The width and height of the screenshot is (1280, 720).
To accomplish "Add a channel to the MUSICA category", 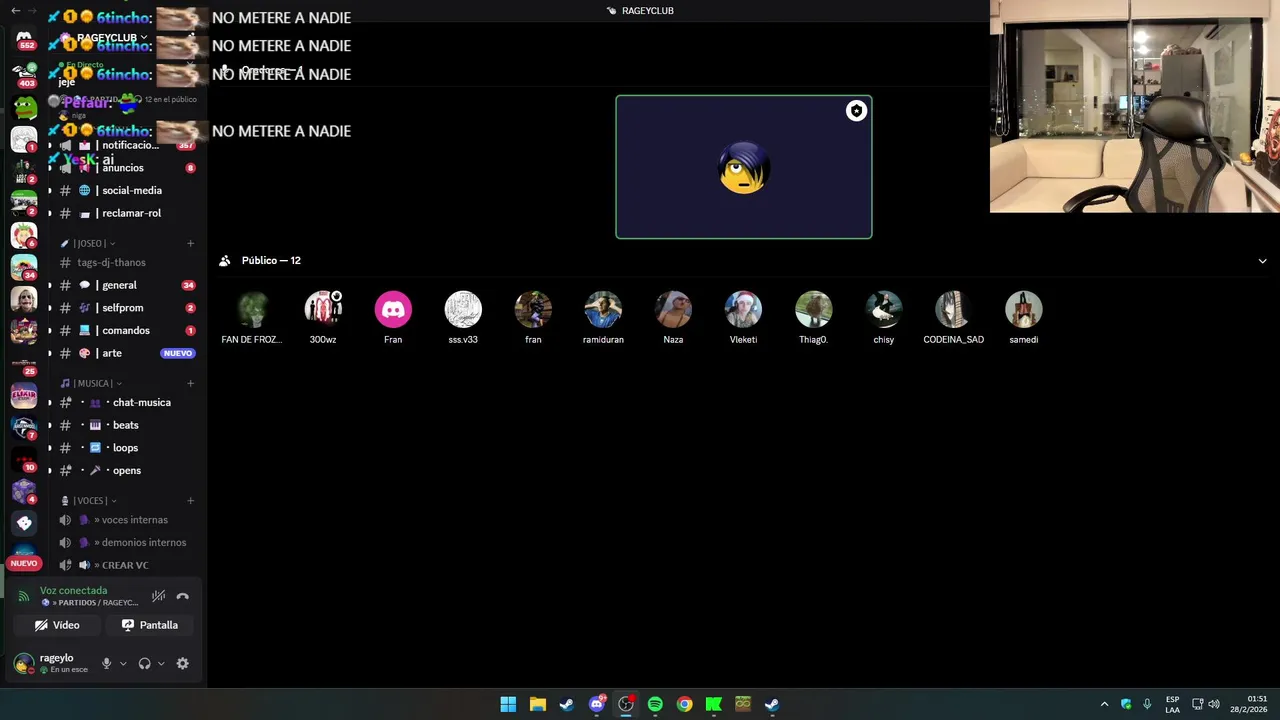I will click(190, 383).
